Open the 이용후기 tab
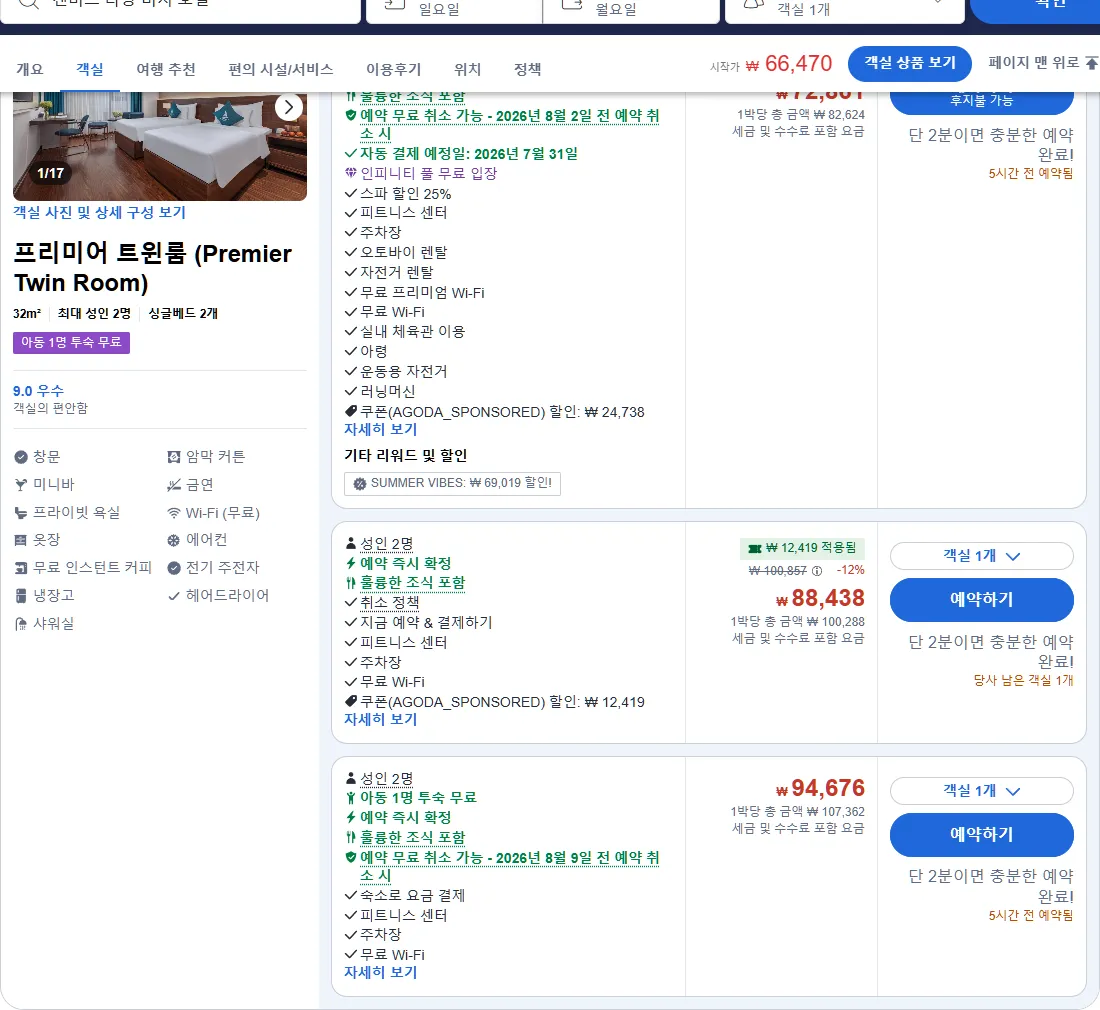 [x=394, y=69]
